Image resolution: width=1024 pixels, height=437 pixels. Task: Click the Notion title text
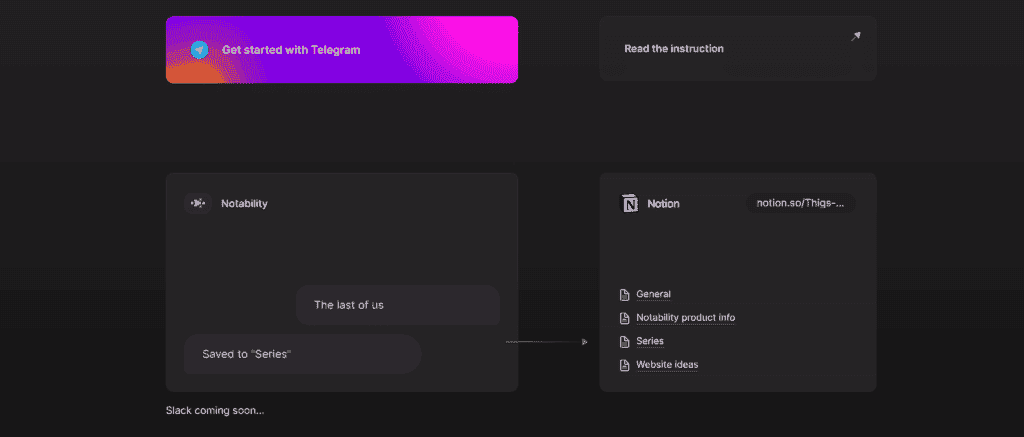(x=664, y=204)
